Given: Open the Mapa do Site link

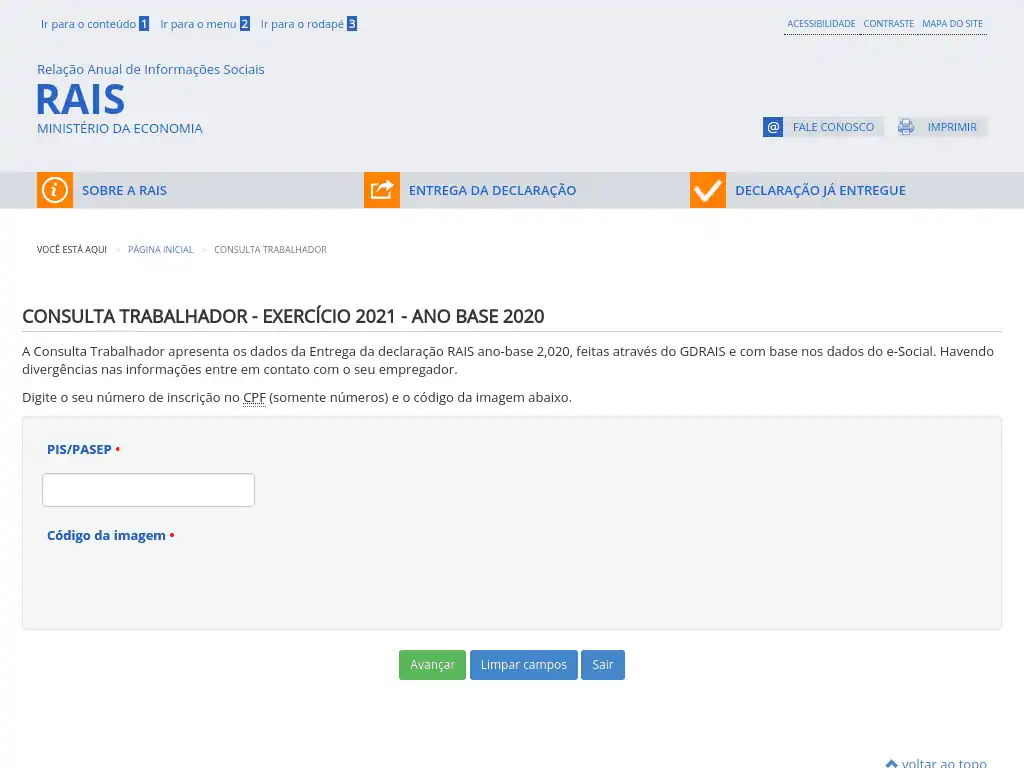Looking at the screenshot, I should (x=952, y=24).
